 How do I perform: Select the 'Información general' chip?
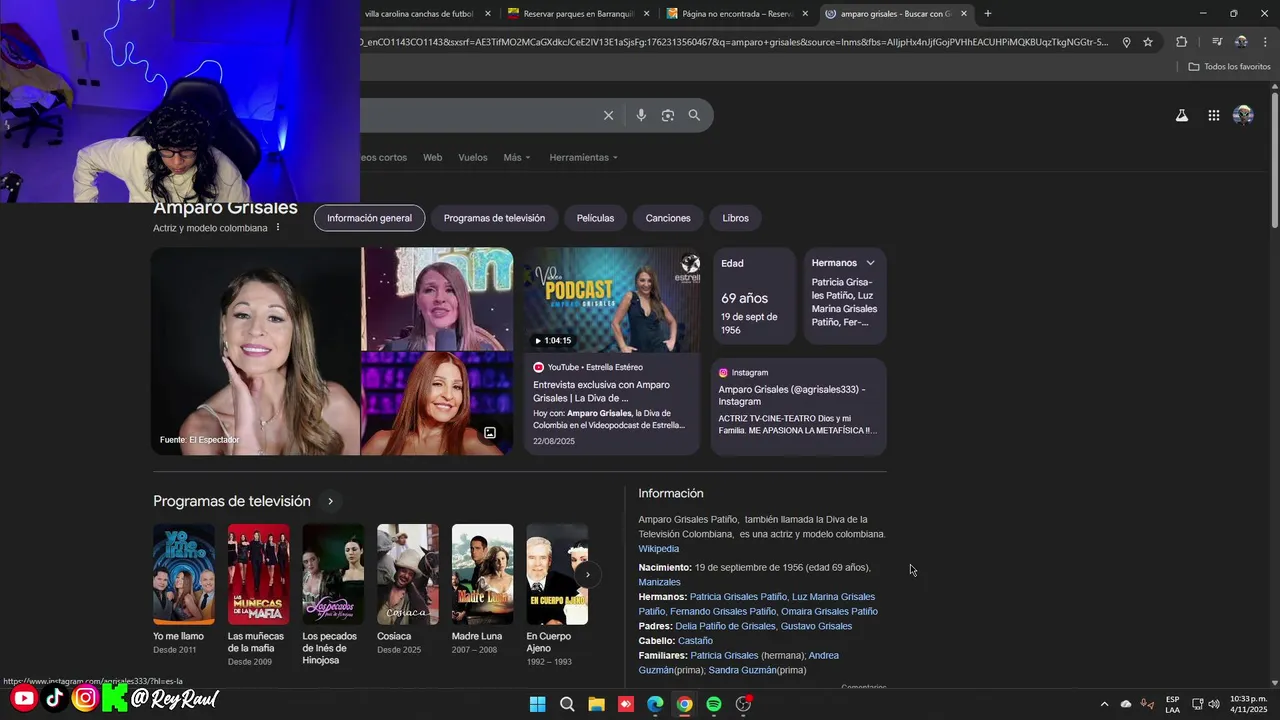tap(369, 218)
